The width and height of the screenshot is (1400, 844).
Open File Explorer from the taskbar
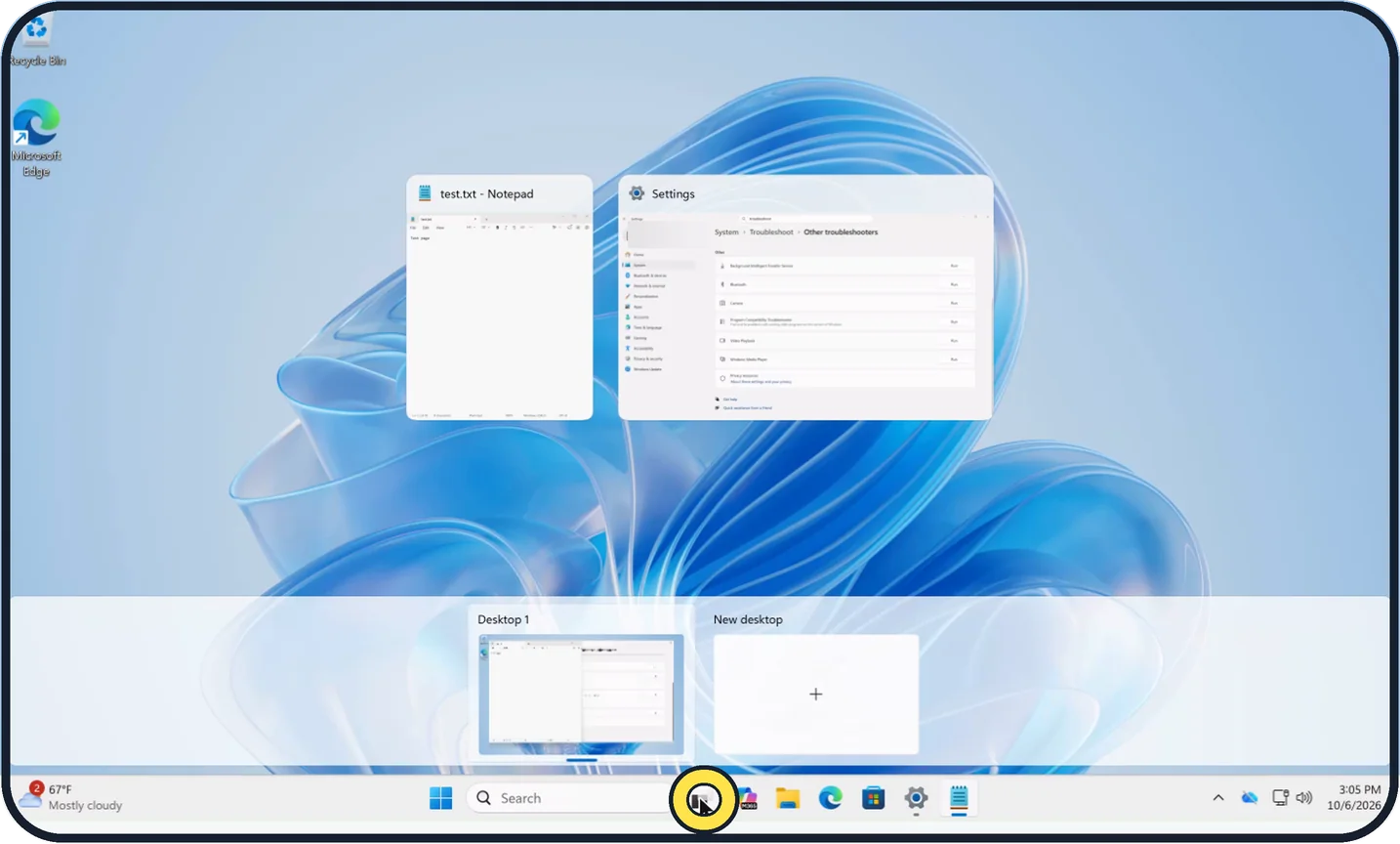pyautogui.click(x=788, y=798)
